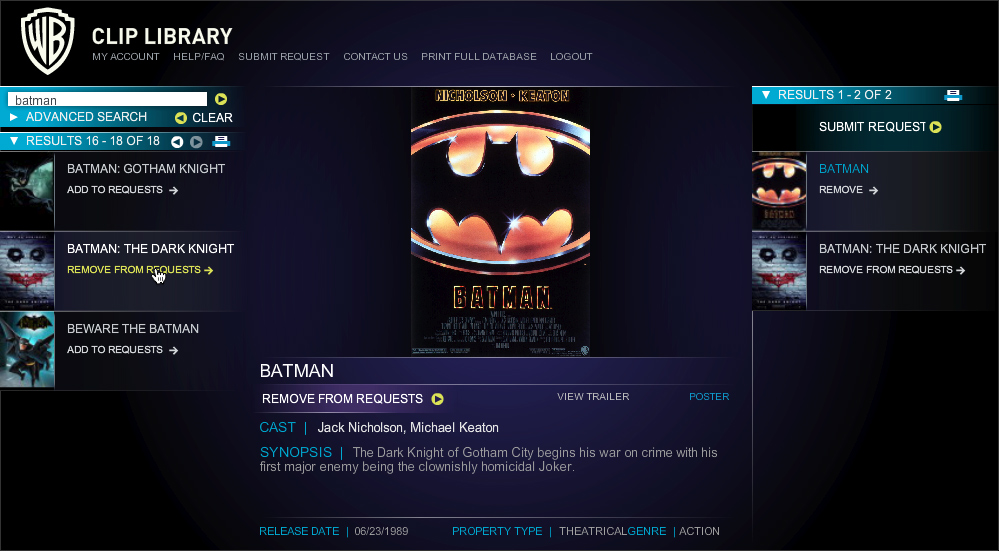
Task: Click Submit Request in the requests panel
Action: point(872,127)
